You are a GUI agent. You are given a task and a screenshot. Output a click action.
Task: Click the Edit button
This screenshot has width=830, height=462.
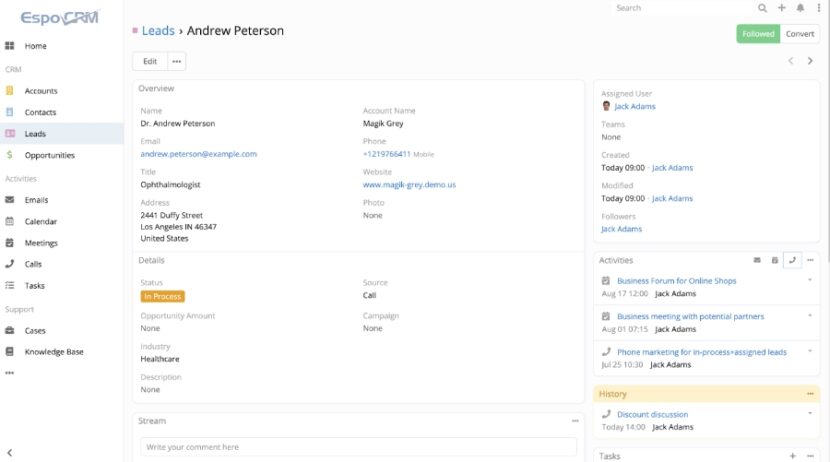(150, 61)
